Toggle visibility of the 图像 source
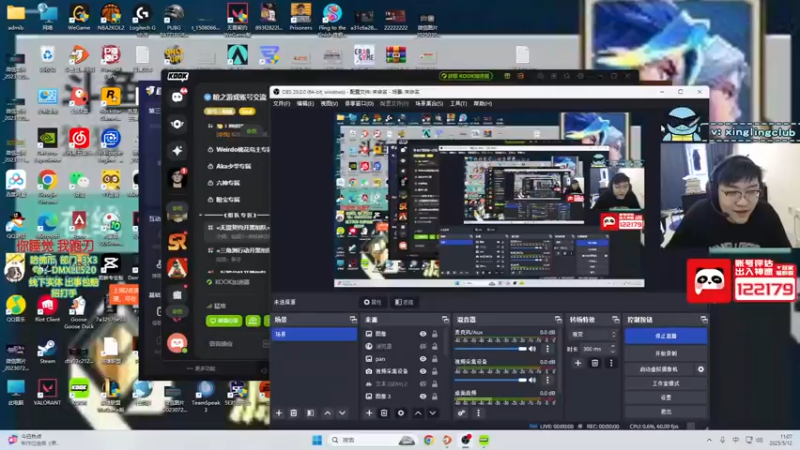Screen dimensions: 800x450 pos(423,334)
